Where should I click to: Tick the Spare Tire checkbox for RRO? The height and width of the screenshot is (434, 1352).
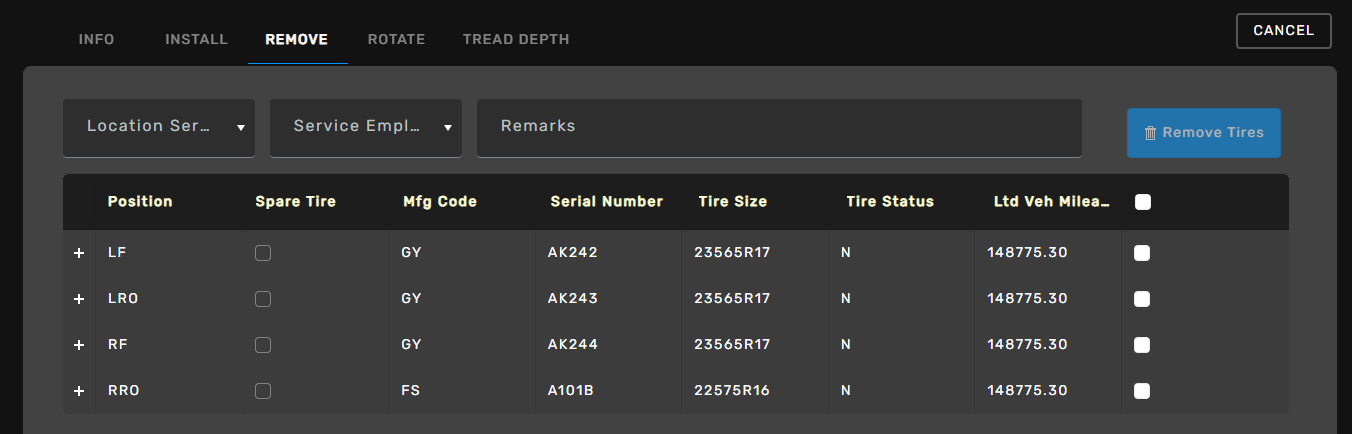pyautogui.click(x=263, y=391)
